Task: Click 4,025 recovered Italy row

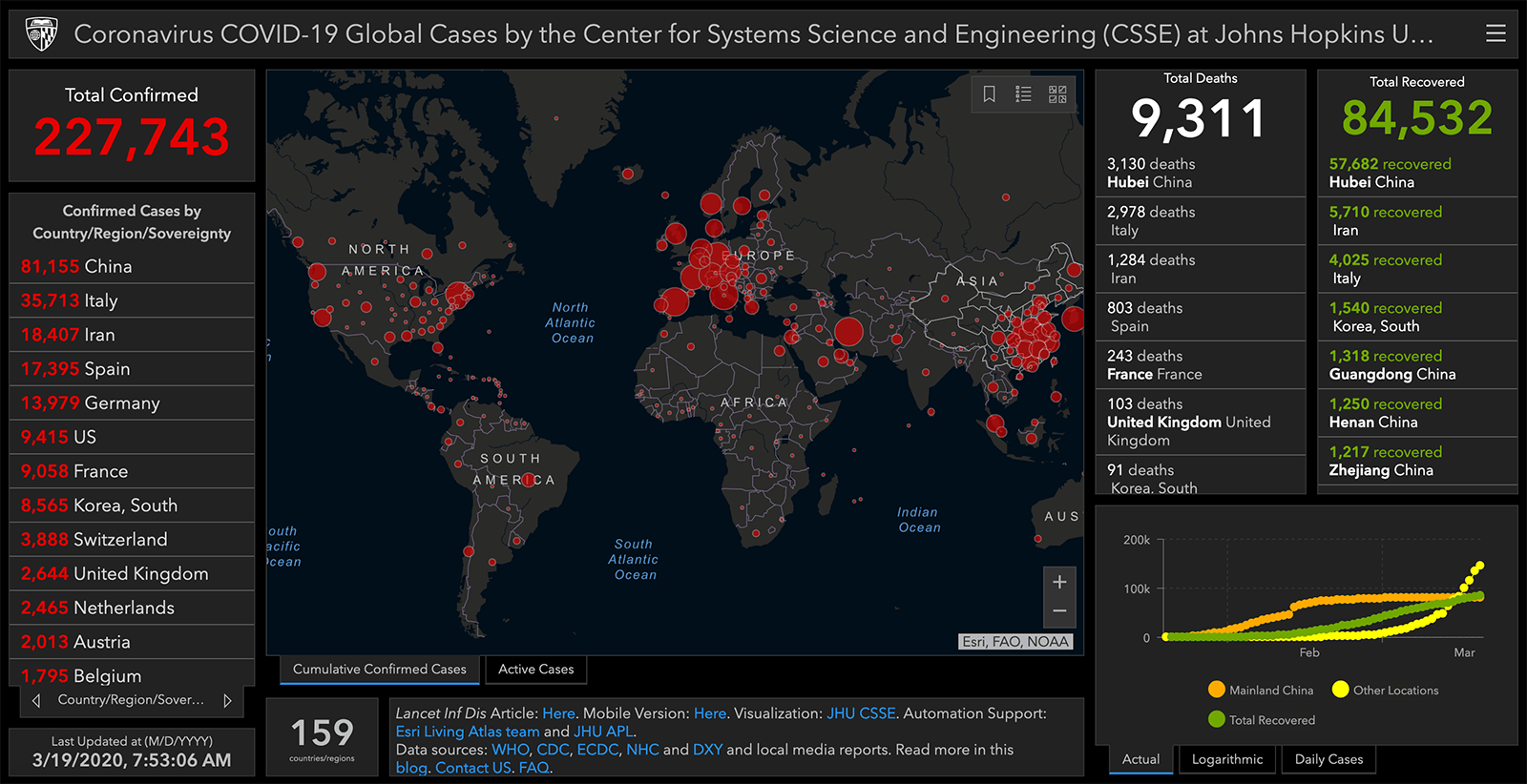Action: click(x=1417, y=269)
